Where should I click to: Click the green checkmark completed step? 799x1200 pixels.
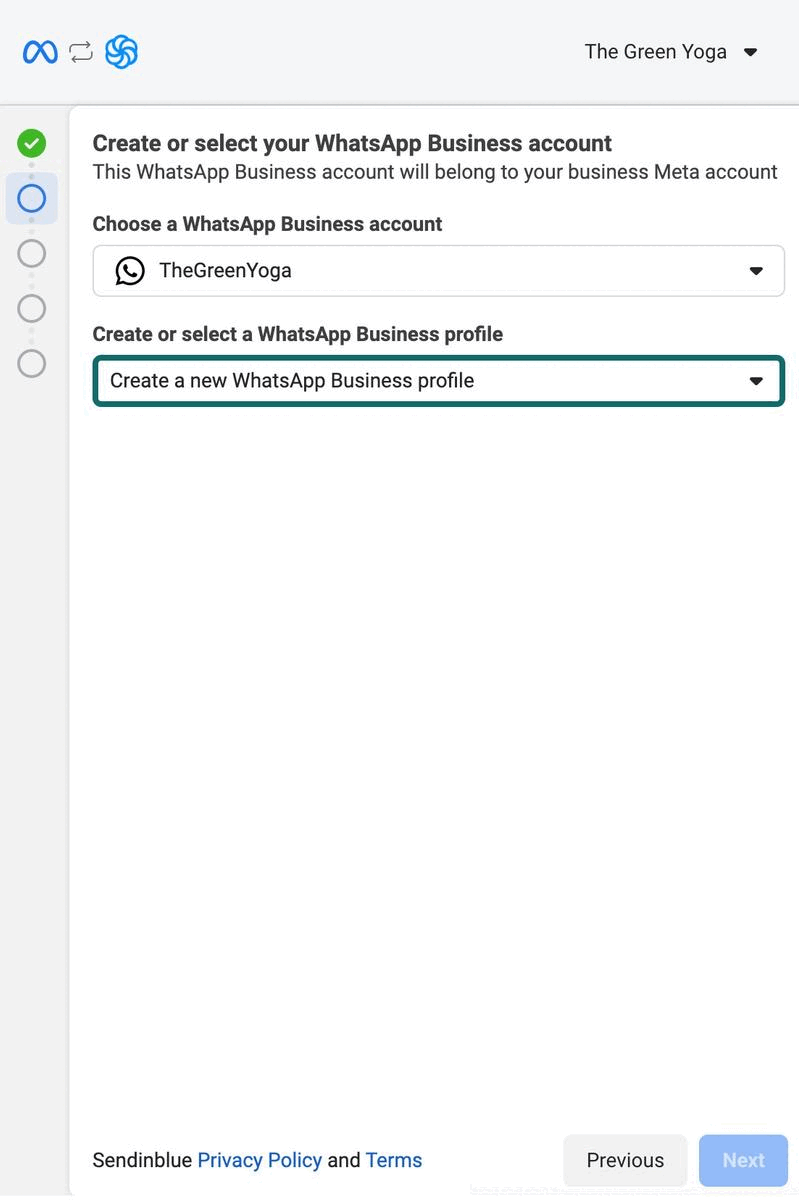pos(32,143)
